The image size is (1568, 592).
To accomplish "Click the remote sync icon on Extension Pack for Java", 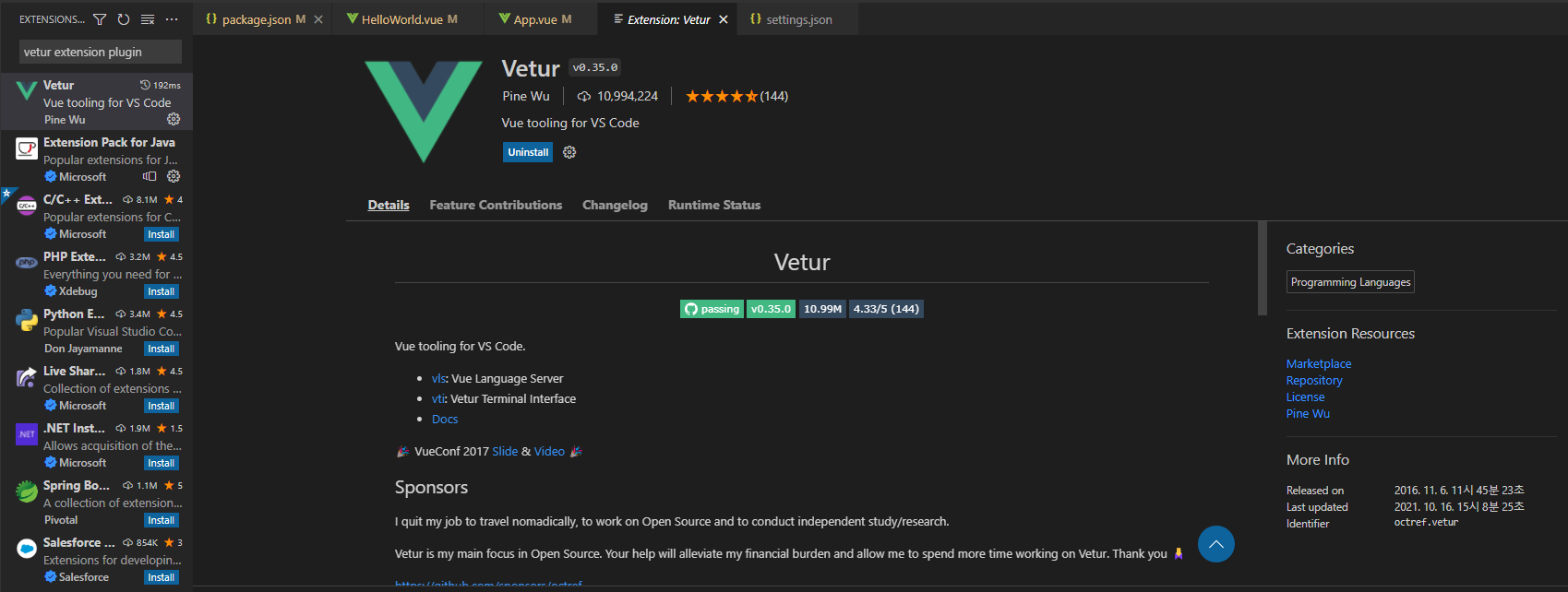I will (x=150, y=176).
